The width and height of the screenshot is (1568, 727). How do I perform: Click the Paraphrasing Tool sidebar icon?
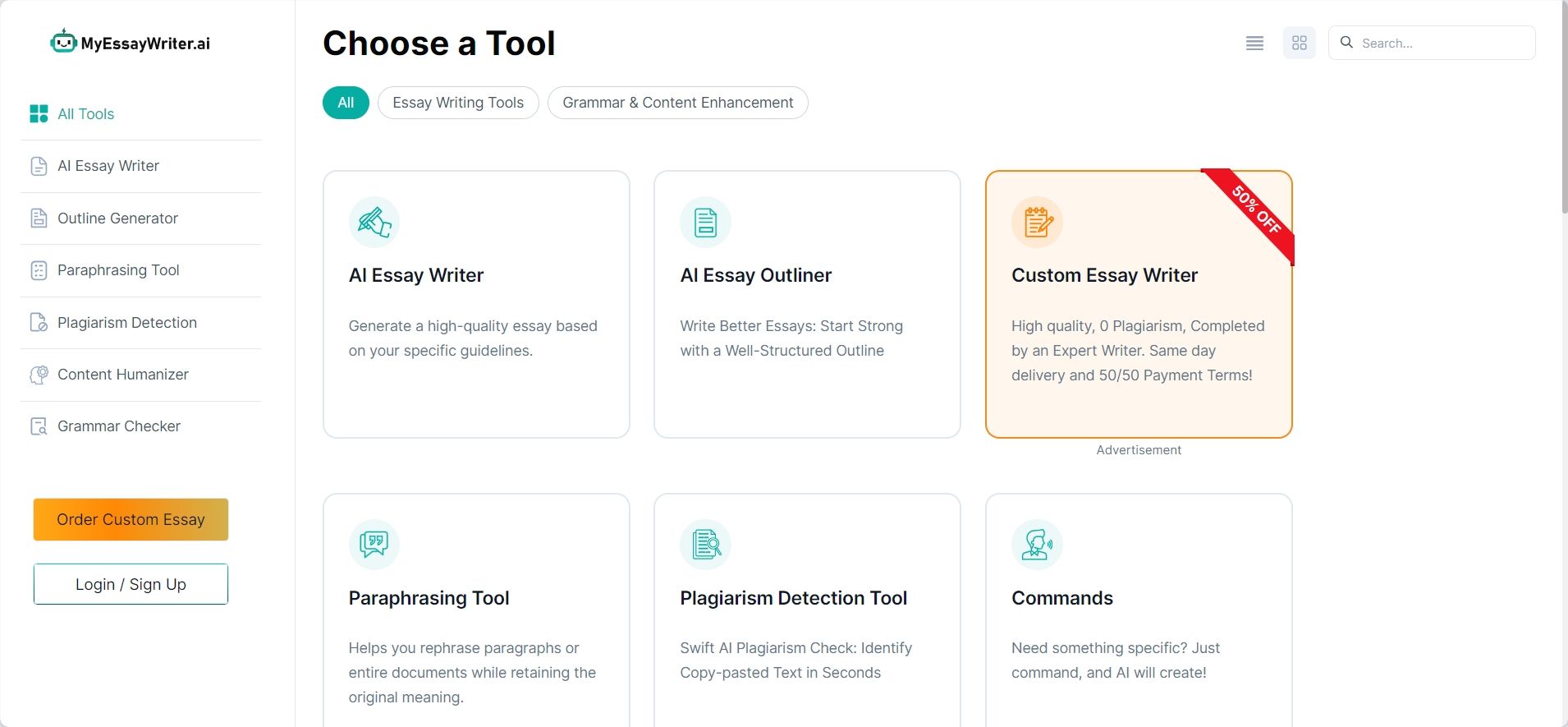click(x=39, y=270)
